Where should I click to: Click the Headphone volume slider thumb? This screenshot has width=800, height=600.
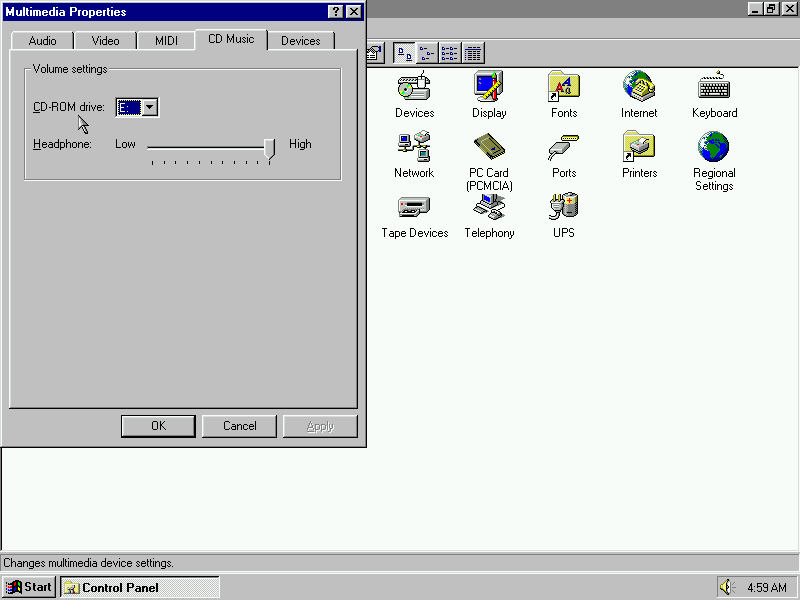click(x=269, y=149)
